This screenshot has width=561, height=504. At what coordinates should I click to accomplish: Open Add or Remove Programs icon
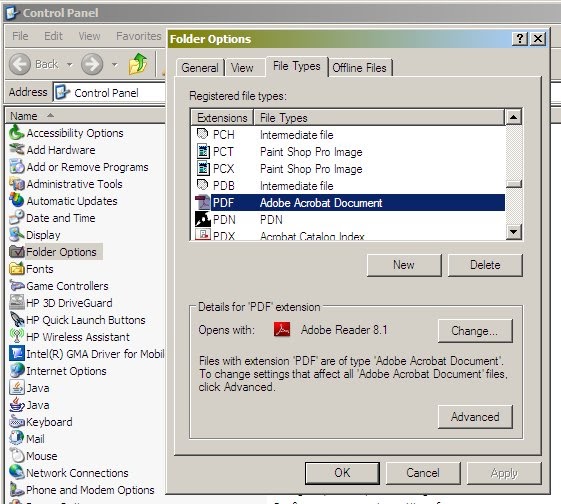(16, 167)
